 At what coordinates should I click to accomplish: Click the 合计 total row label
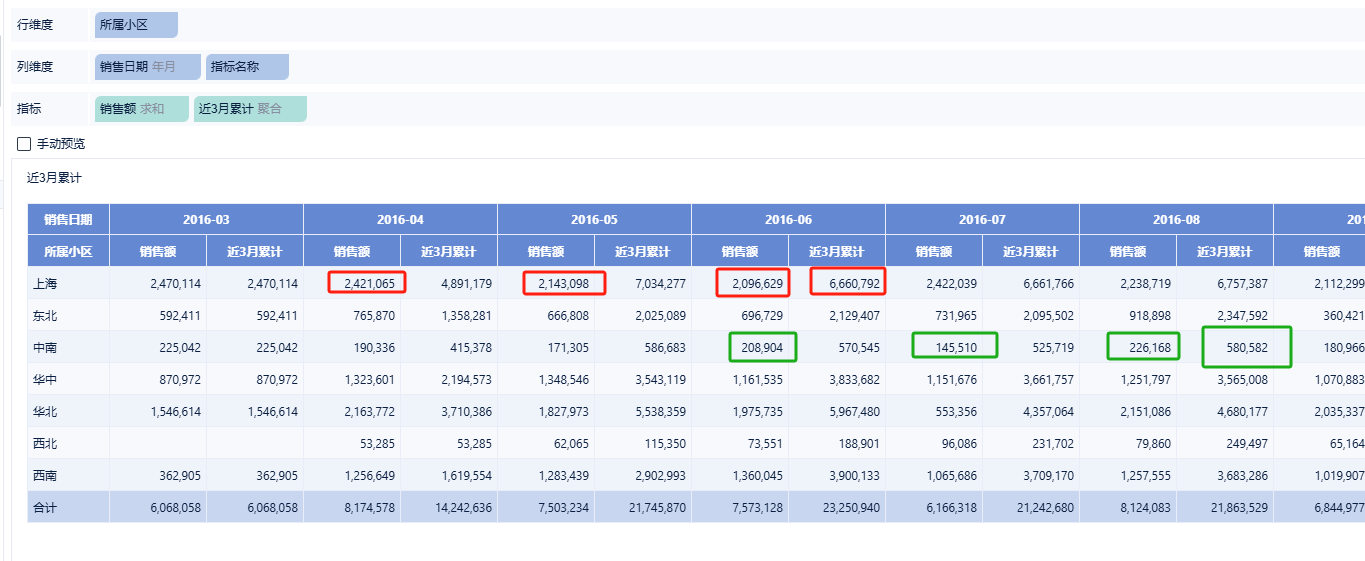[x=44, y=508]
